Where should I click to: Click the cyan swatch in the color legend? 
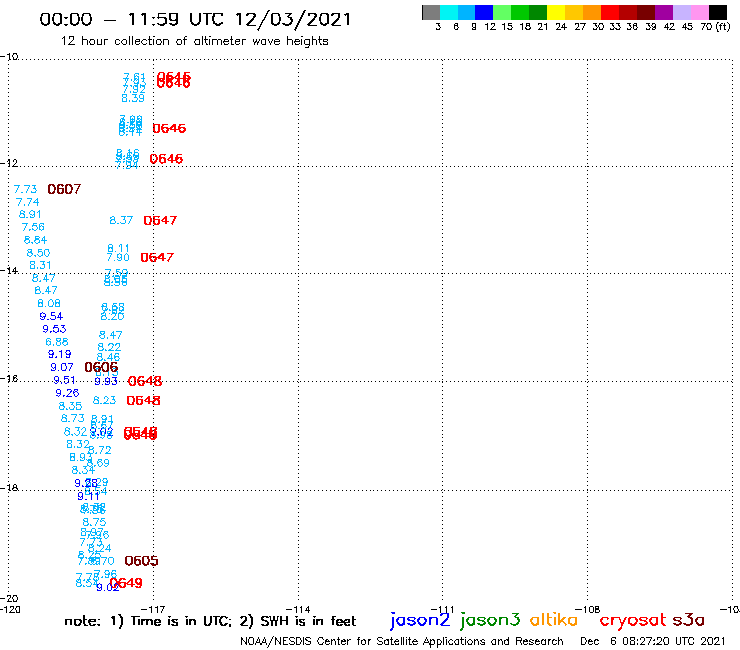click(x=449, y=12)
